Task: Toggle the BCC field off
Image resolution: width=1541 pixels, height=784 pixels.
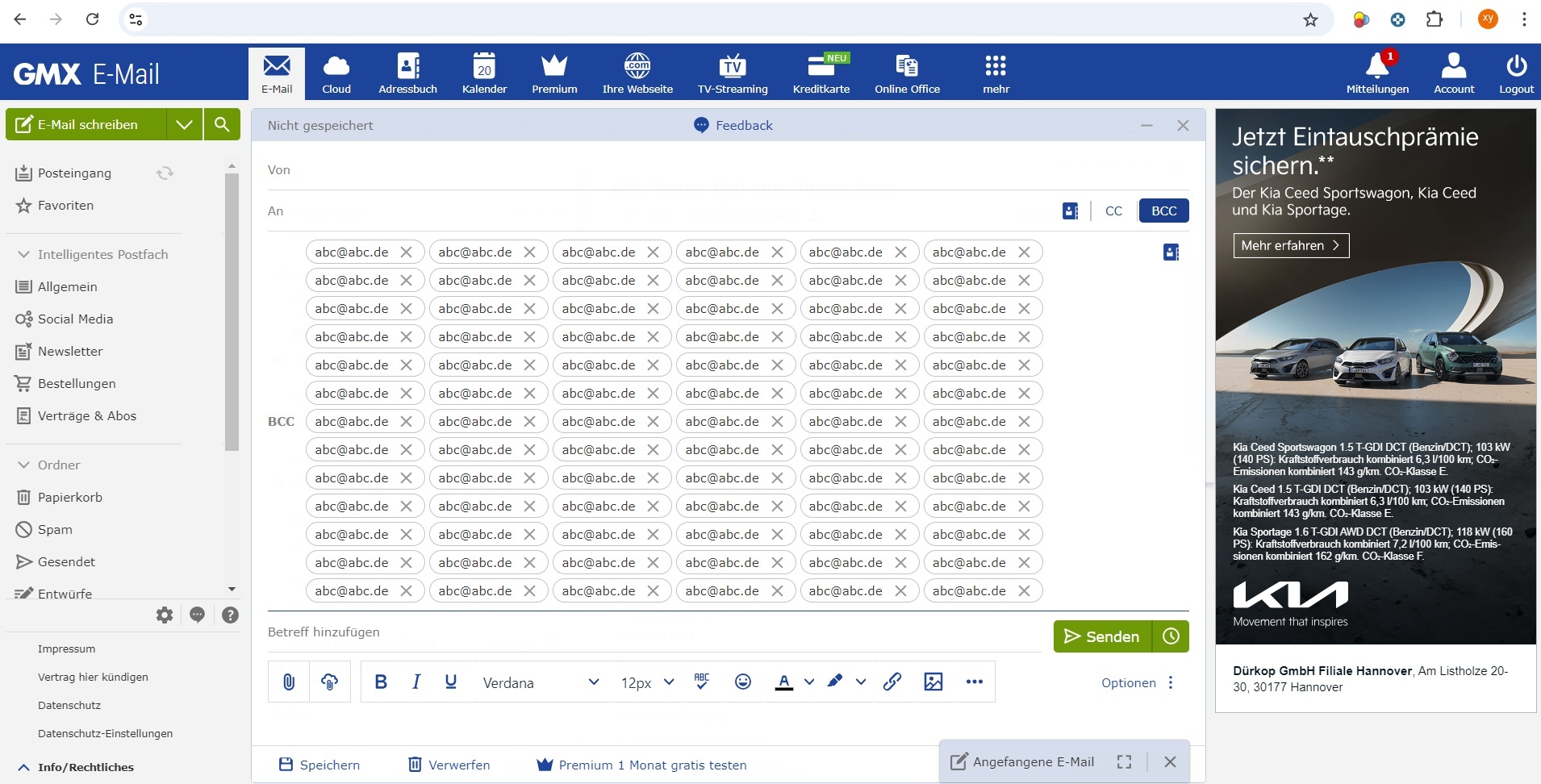Action: [x=1163, y=211]
